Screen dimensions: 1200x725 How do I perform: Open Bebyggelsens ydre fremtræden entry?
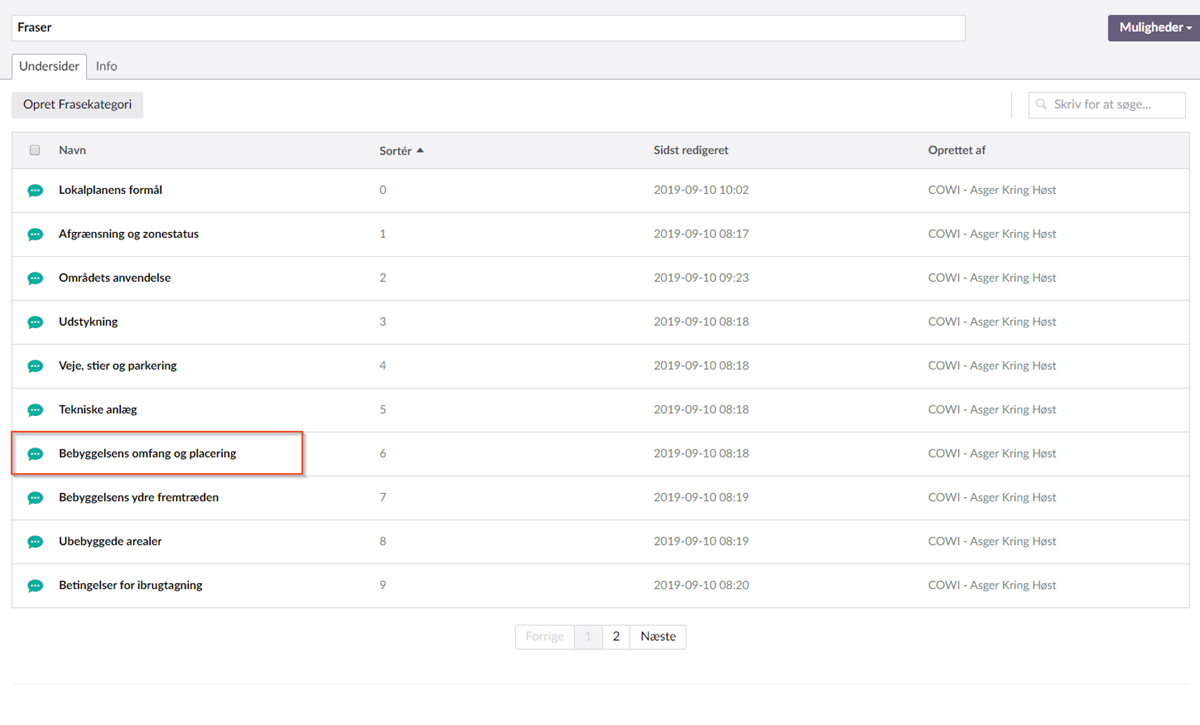coord(138,498)
